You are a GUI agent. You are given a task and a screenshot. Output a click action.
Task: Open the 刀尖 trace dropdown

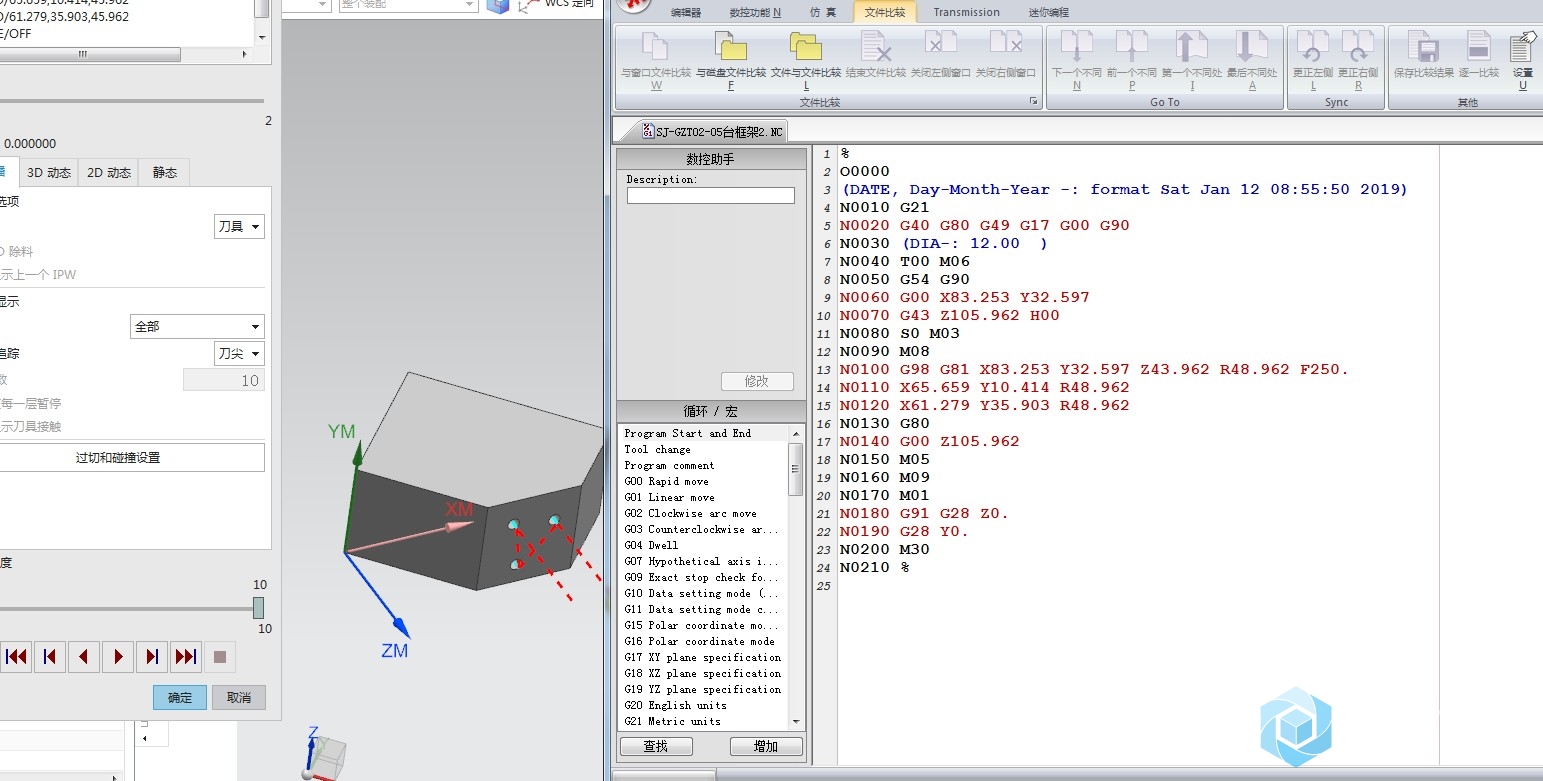(239, 353)
